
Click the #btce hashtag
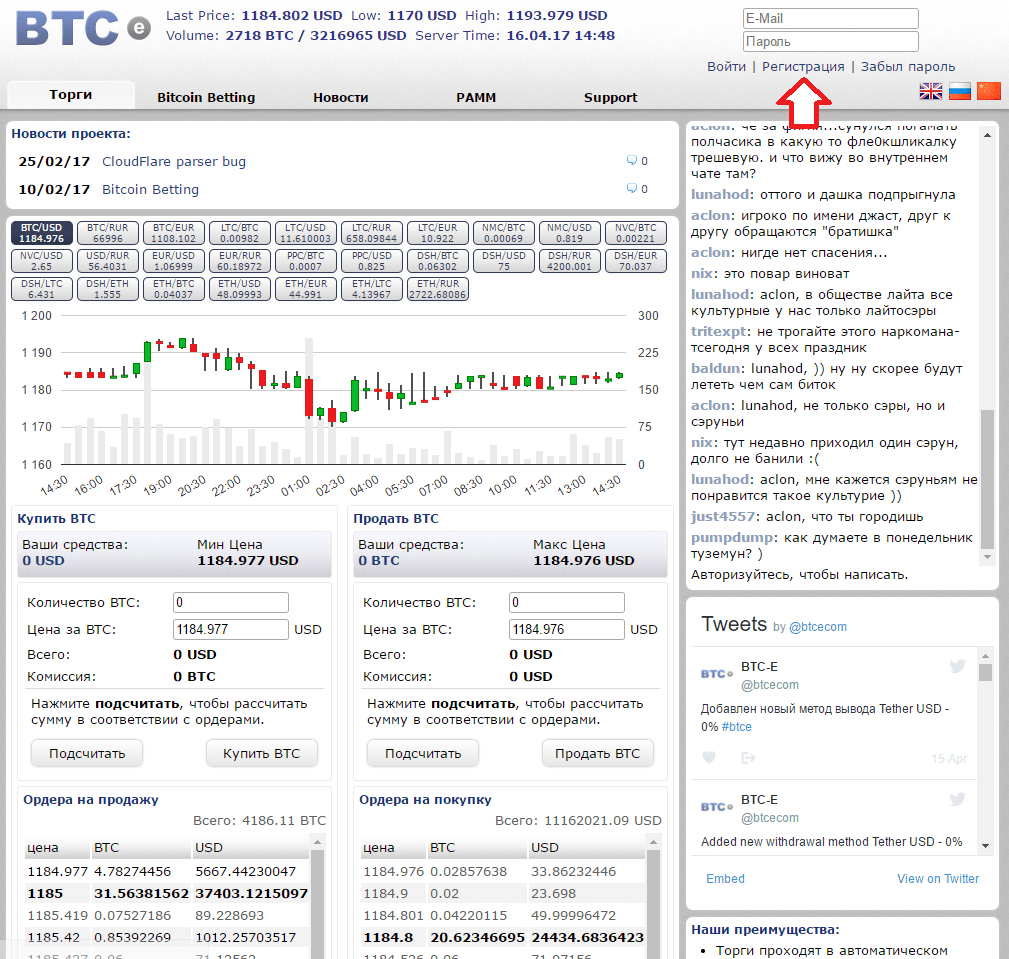[737, 727]
